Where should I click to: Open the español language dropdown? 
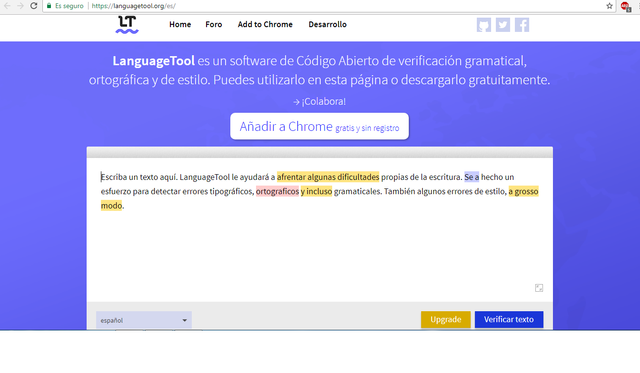(144, 320)
